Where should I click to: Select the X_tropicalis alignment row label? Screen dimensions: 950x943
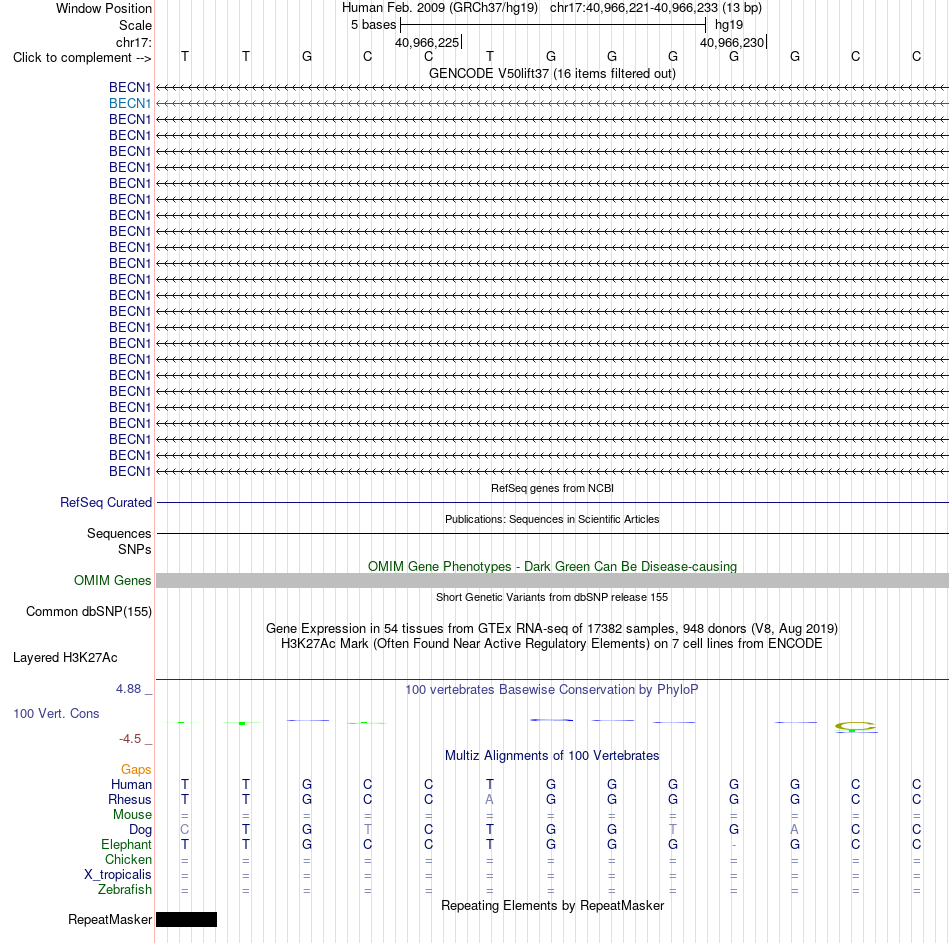[x=118, y=875]
